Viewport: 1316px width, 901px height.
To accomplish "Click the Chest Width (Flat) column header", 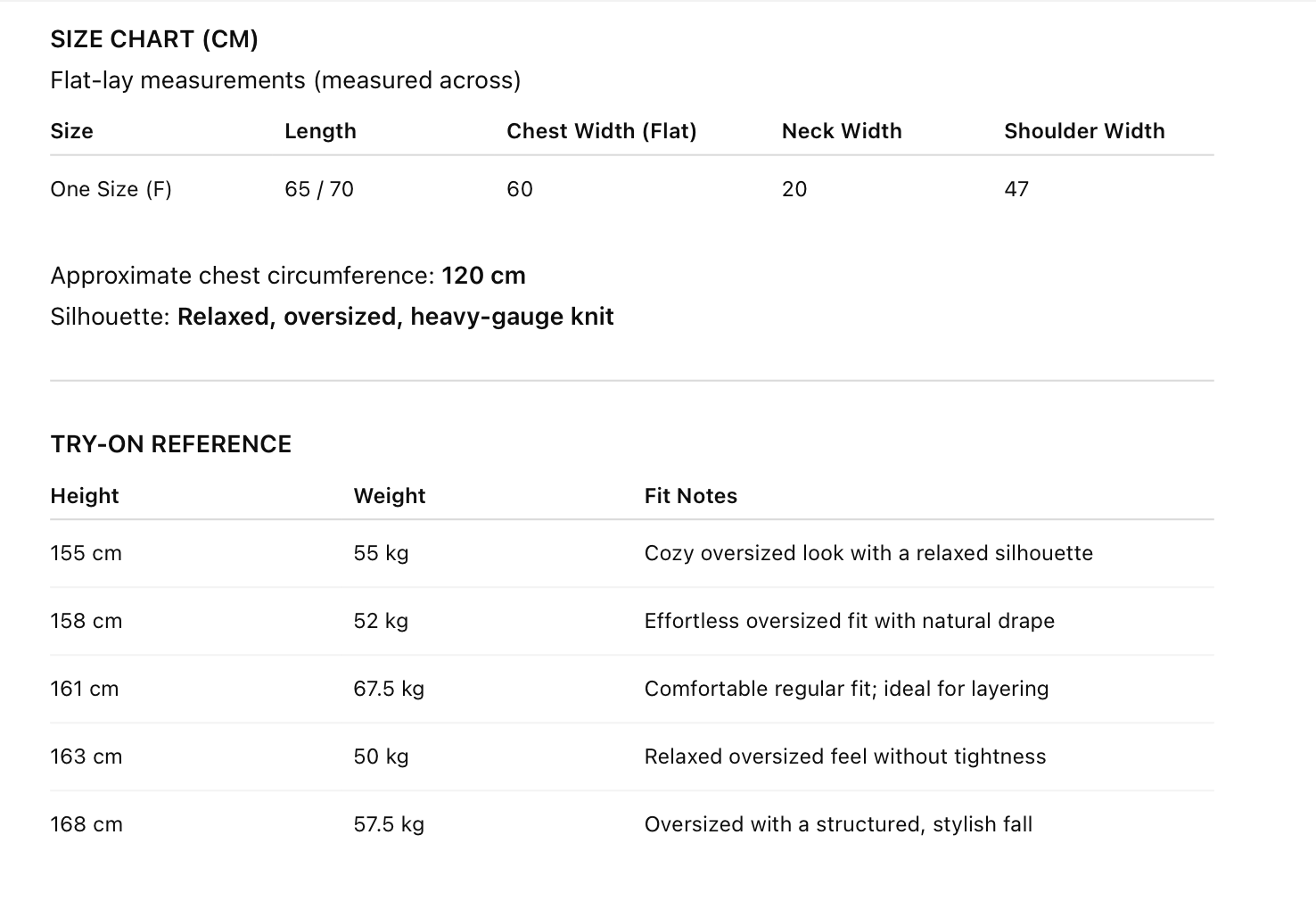I will [x=601, y=131].
